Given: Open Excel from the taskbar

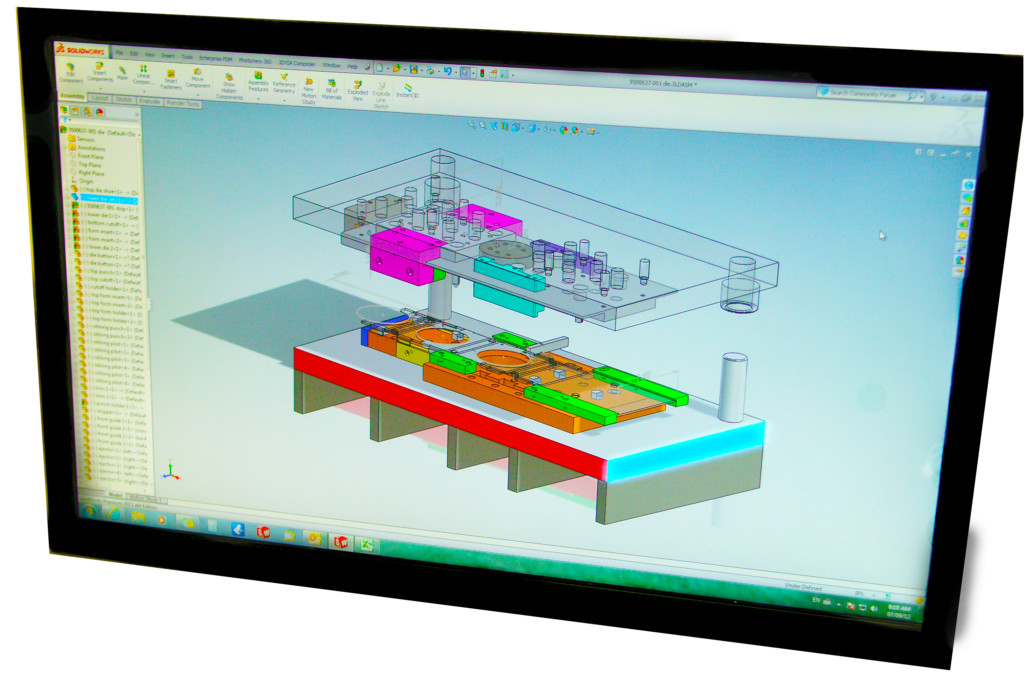Looking at the screenshot, I should (366, 544).
